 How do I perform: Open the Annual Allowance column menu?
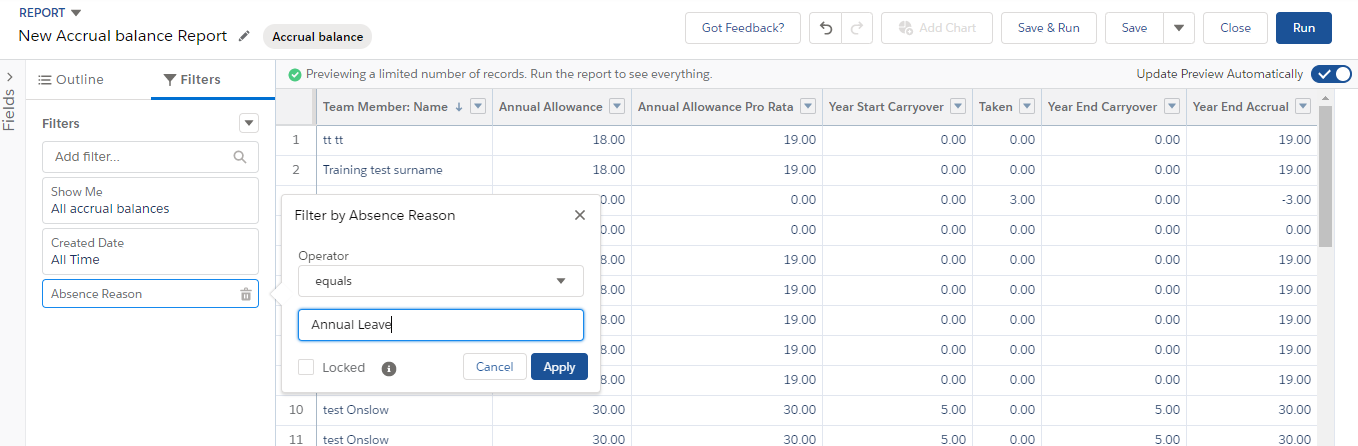click(617, 107)
